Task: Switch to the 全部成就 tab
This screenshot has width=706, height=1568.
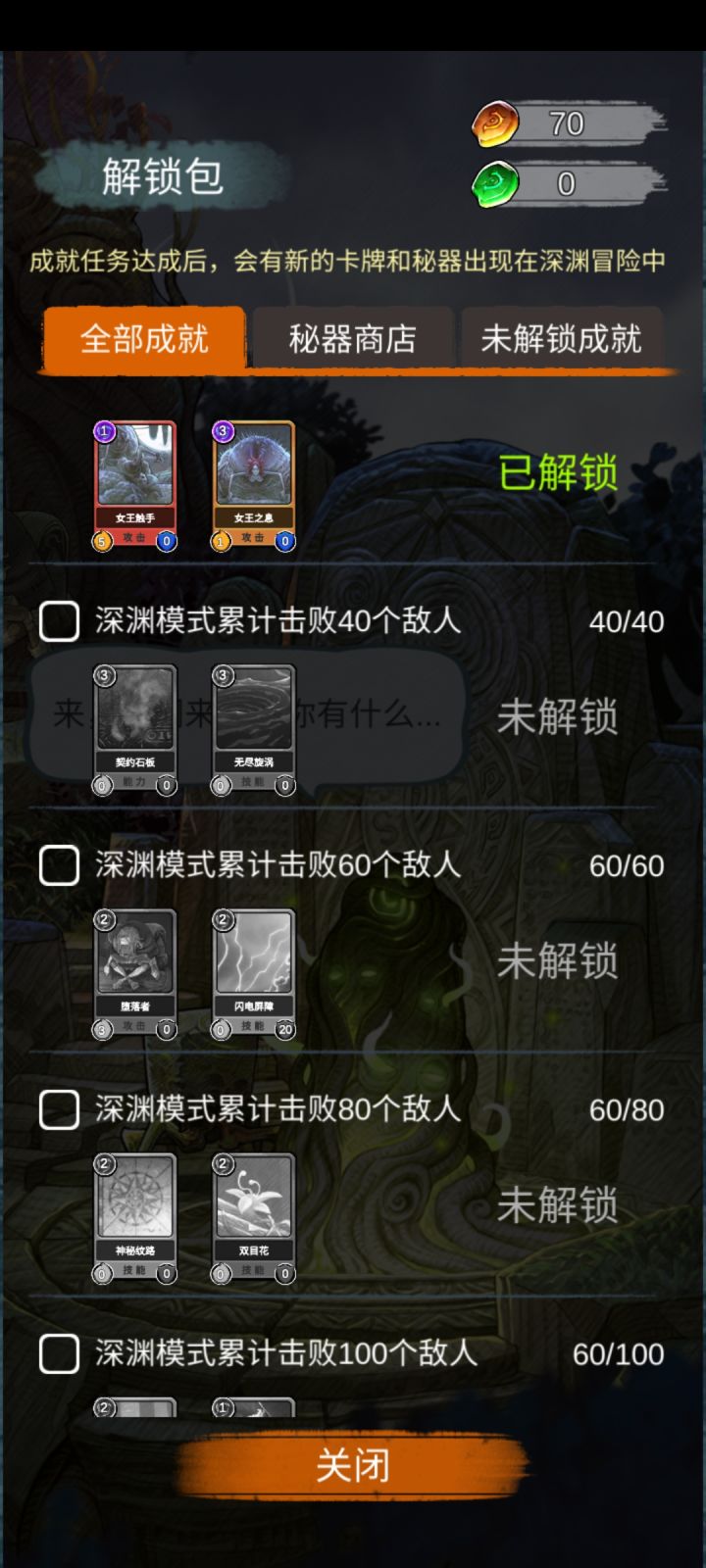Action: click(144, 339)
